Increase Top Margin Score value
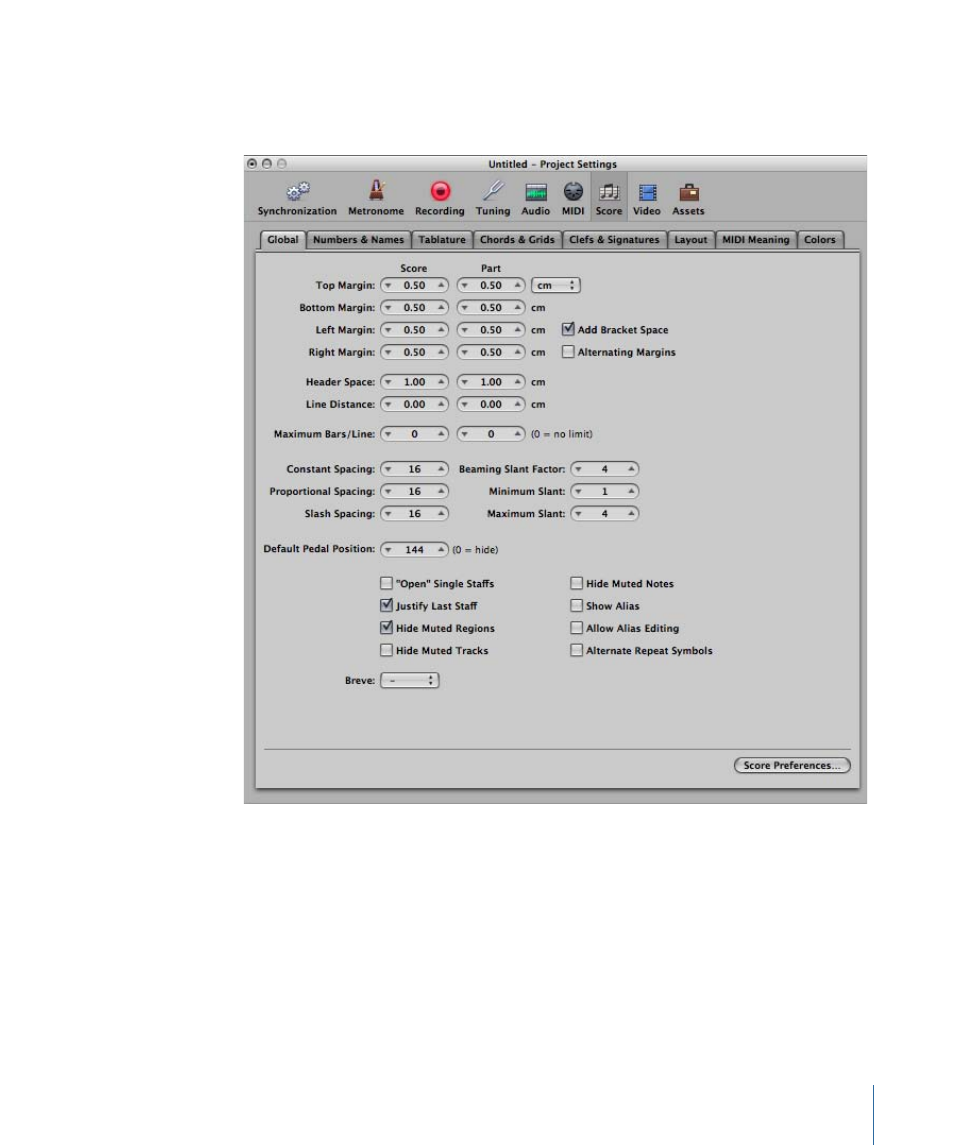The image size is (954, 1145). tap(441, 286)
